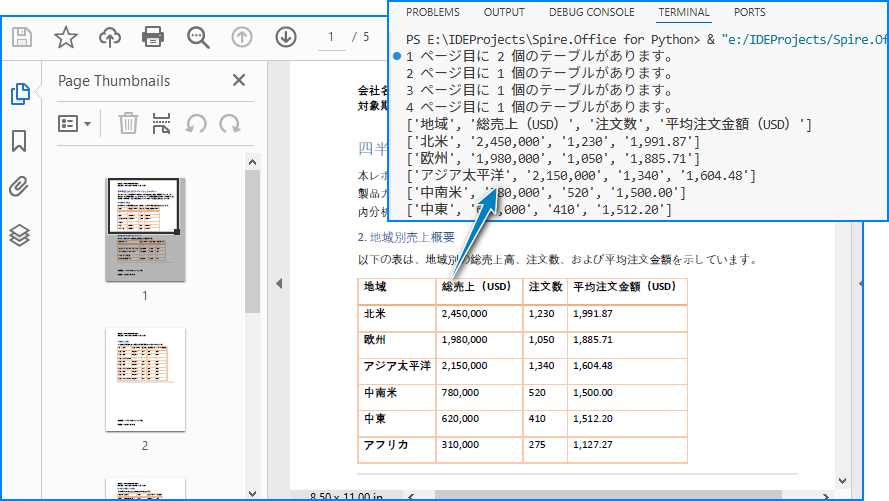This screenshot has height=501, width=889.
Task: Select page 1 thumbnail
Action: [145, 230]
